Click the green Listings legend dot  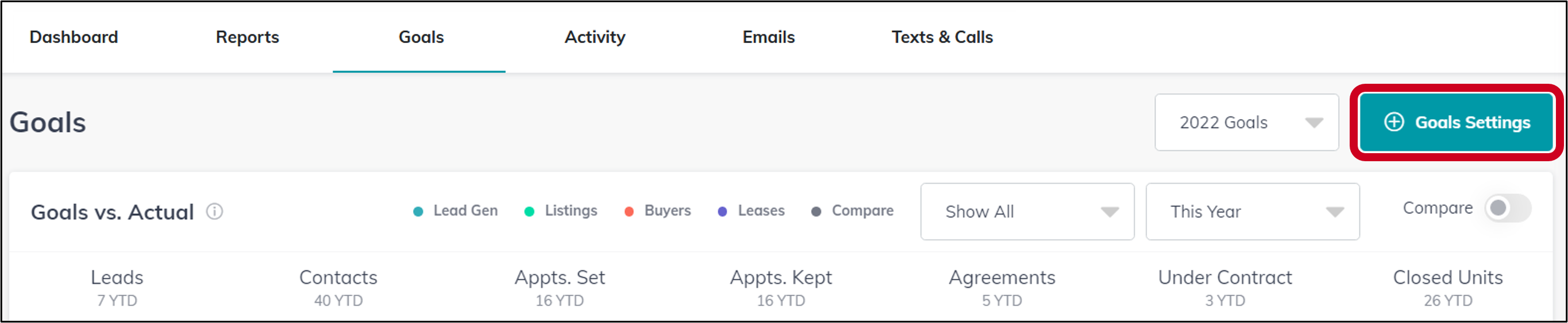[529, 212]
